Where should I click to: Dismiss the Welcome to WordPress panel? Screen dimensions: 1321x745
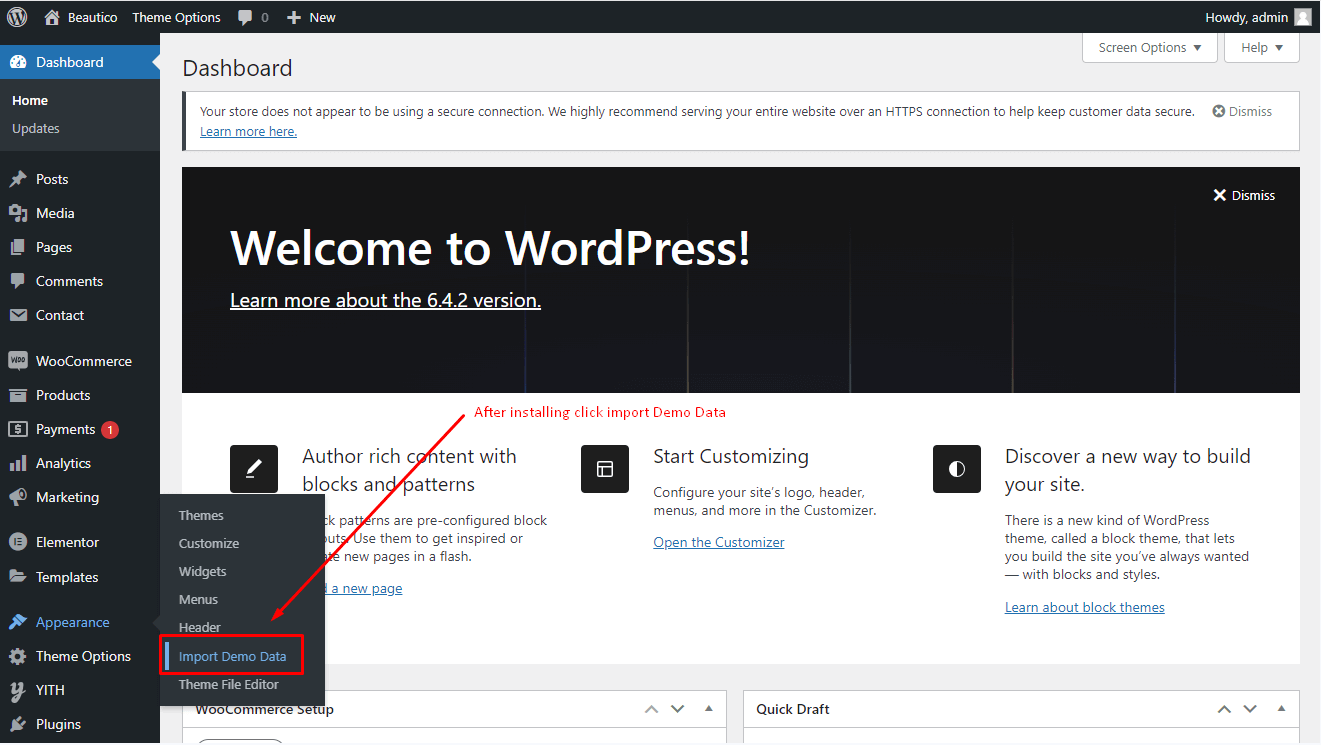(x=1244, y=195)
